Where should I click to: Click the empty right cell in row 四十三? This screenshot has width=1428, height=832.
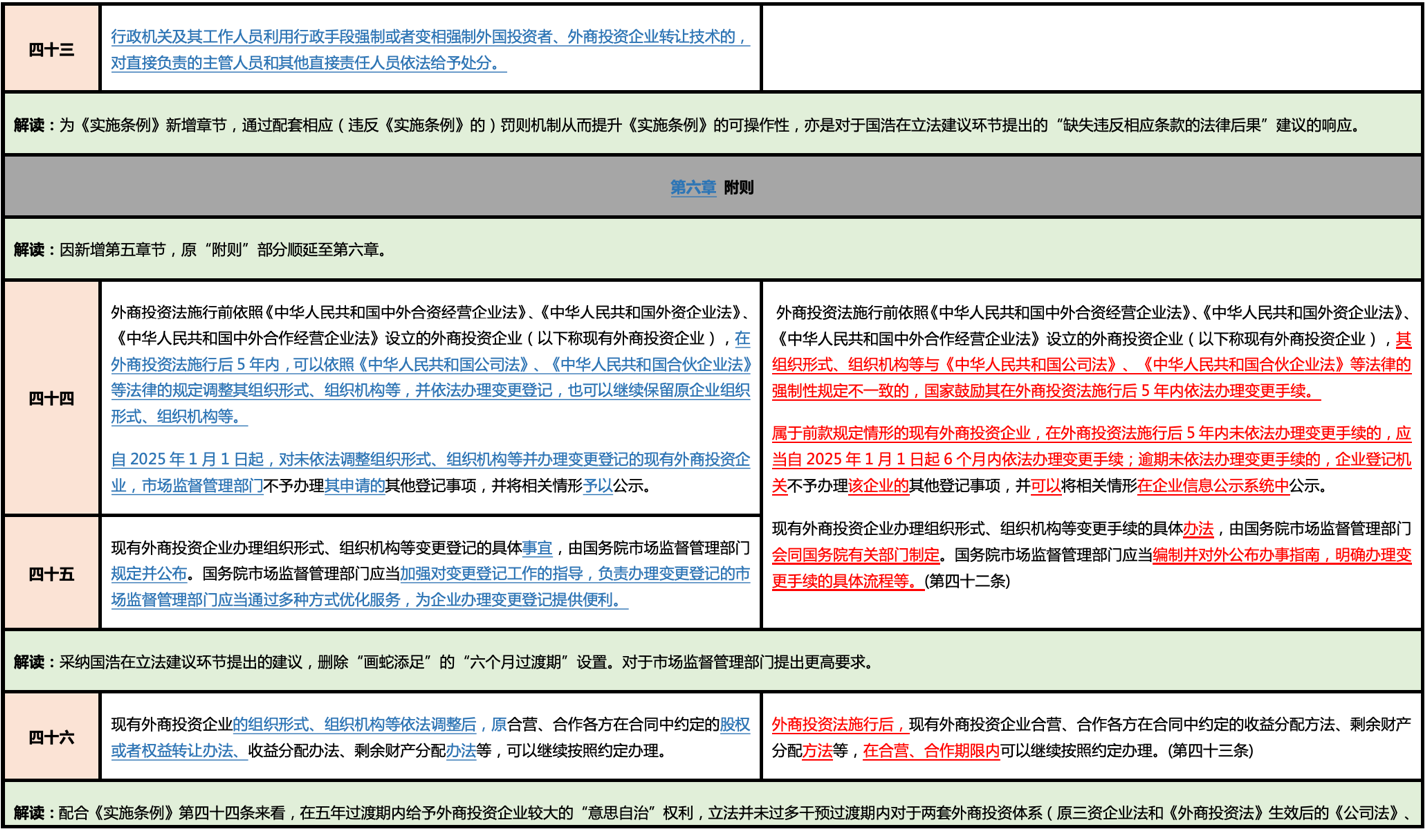[x=1091, y=49]
